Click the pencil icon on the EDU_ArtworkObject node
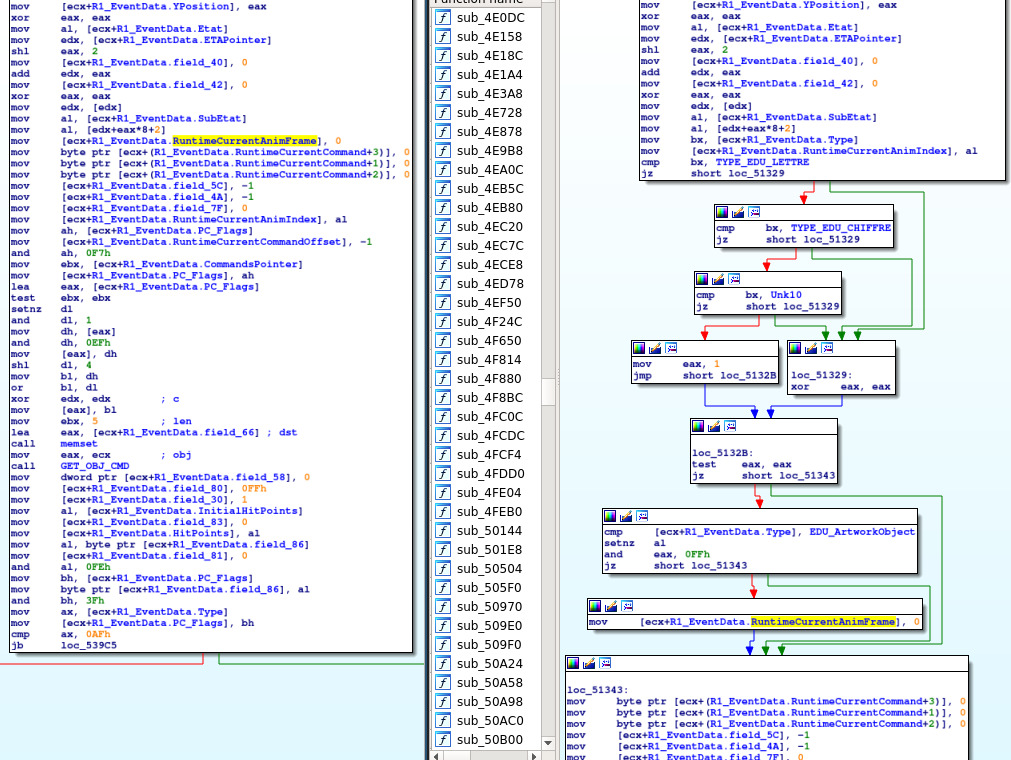The width and height of the screenshot is (1011, 760). (625, 516)
